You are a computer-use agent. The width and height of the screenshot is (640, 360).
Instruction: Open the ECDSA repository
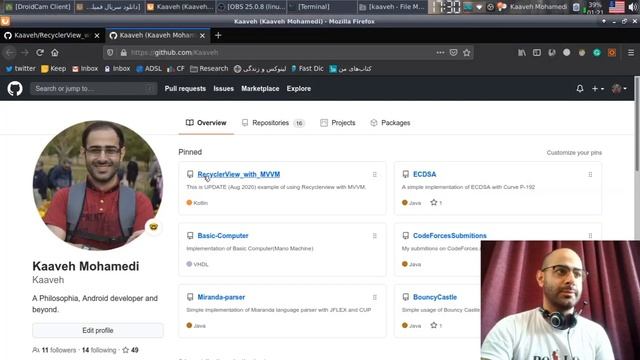[x=424, y=174]
